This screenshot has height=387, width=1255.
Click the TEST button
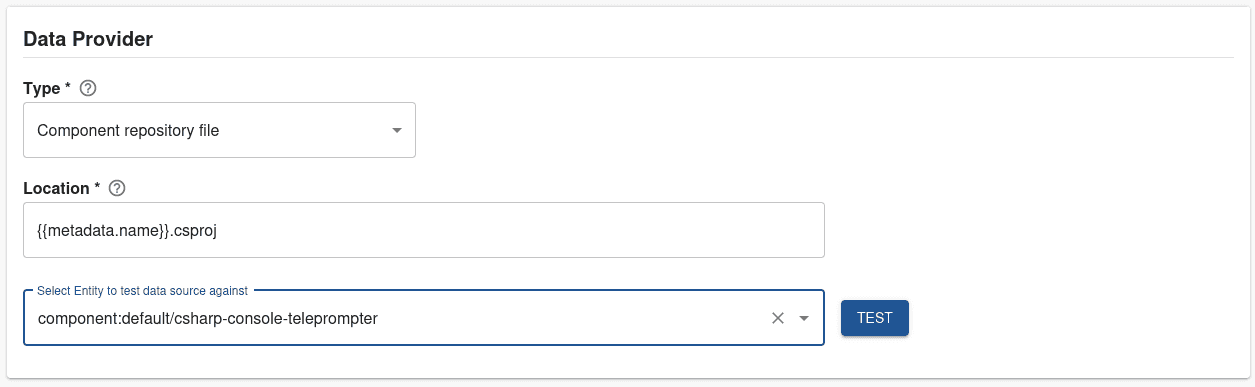[875, 318]
